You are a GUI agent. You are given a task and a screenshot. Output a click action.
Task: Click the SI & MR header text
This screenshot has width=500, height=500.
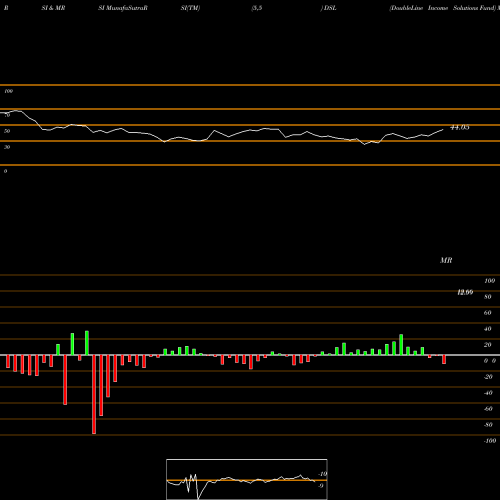tap(53, 8)
